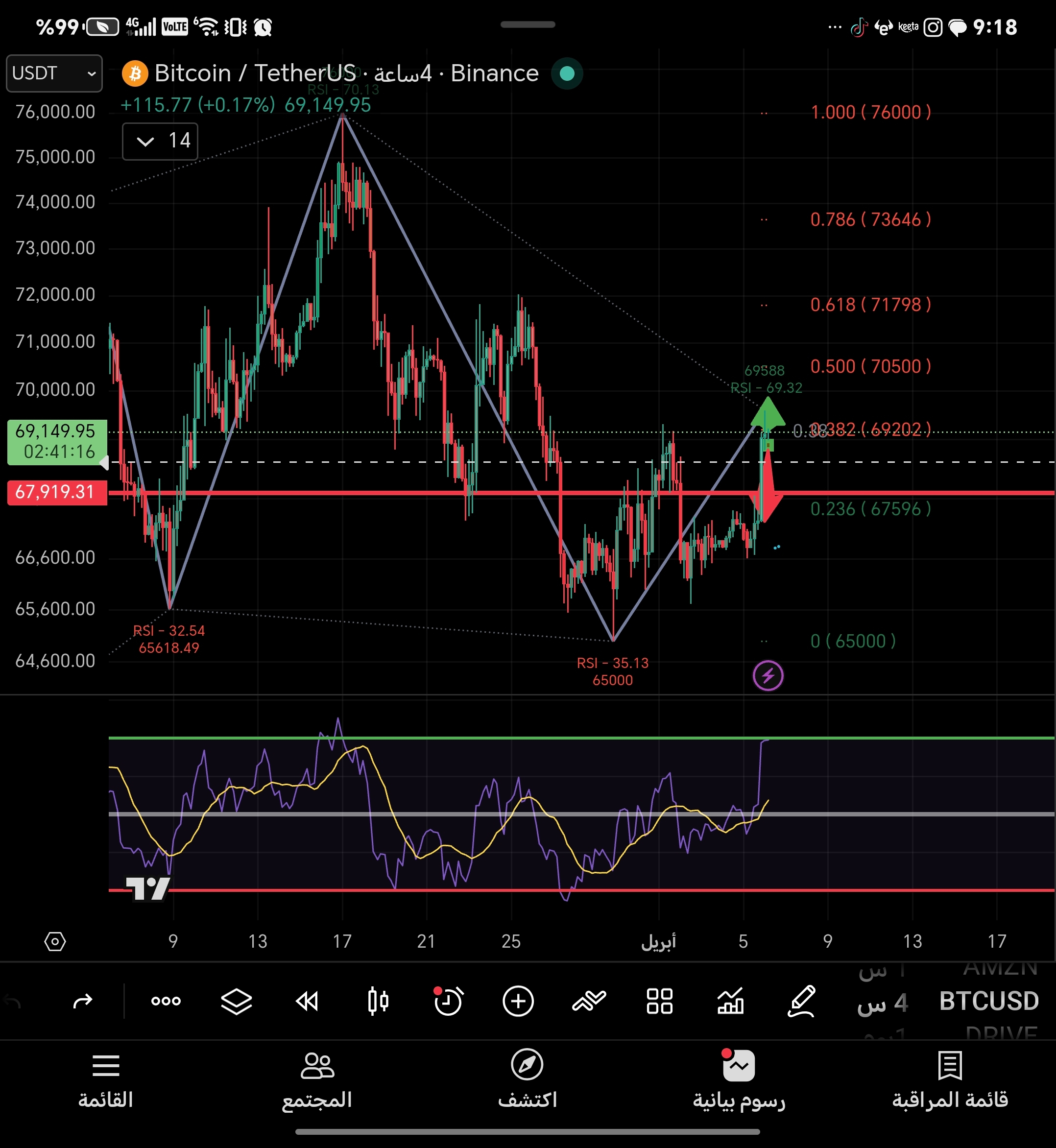
Task: Tap the plus circle add-symbol icon
Action: click(518, 1001)
